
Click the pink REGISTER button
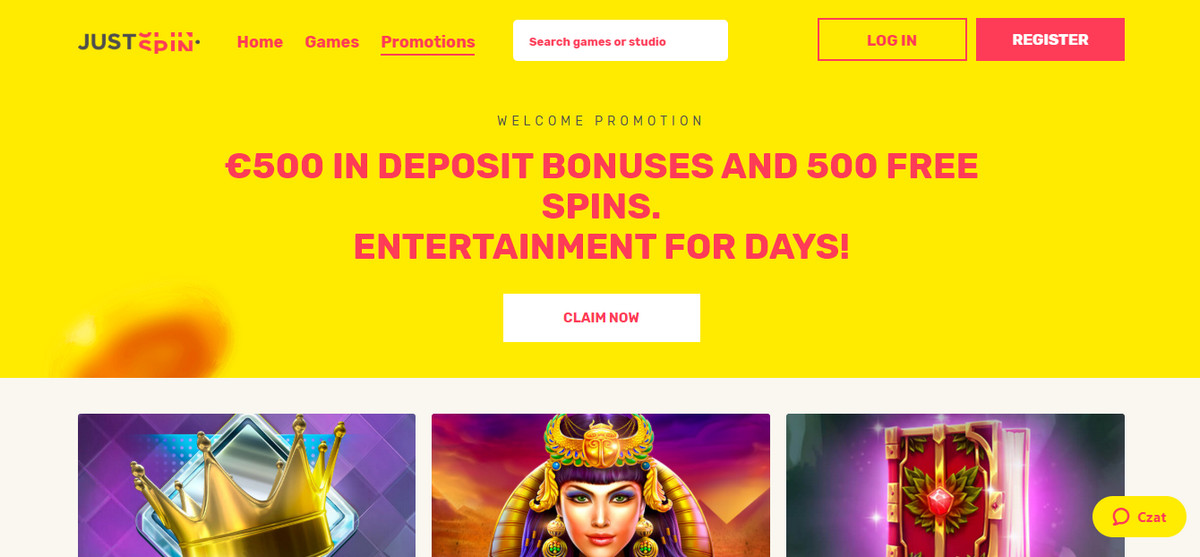point(1050,40)
